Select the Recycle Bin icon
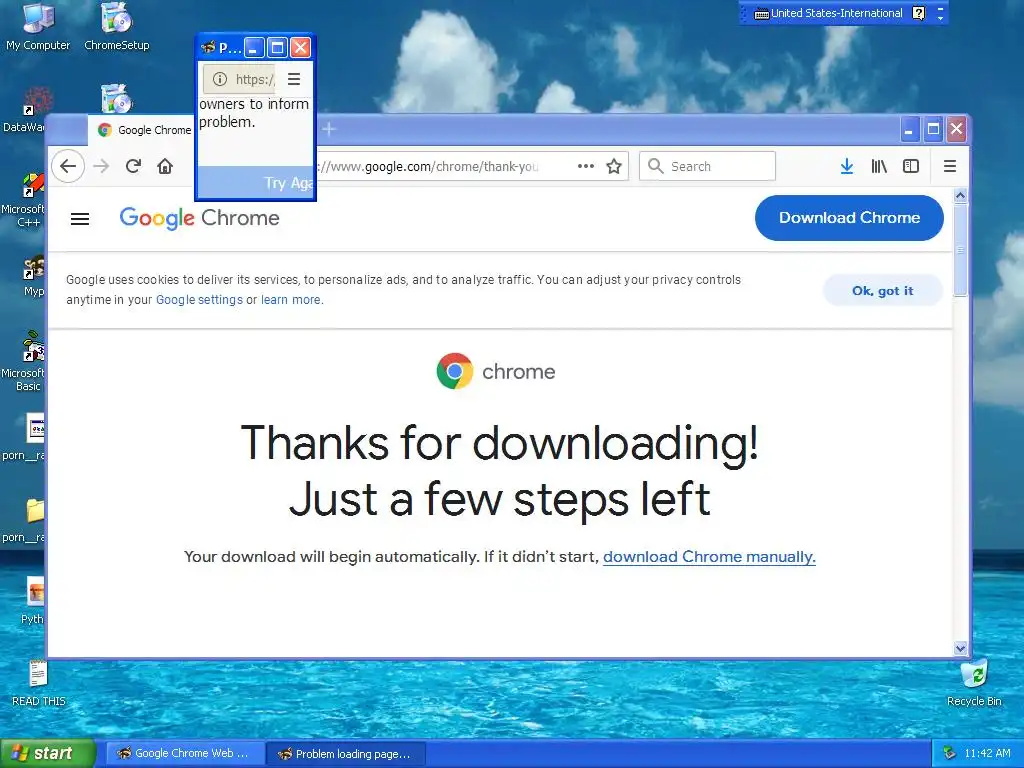Viewport: 1024px width, 768px height. (974, 683)
